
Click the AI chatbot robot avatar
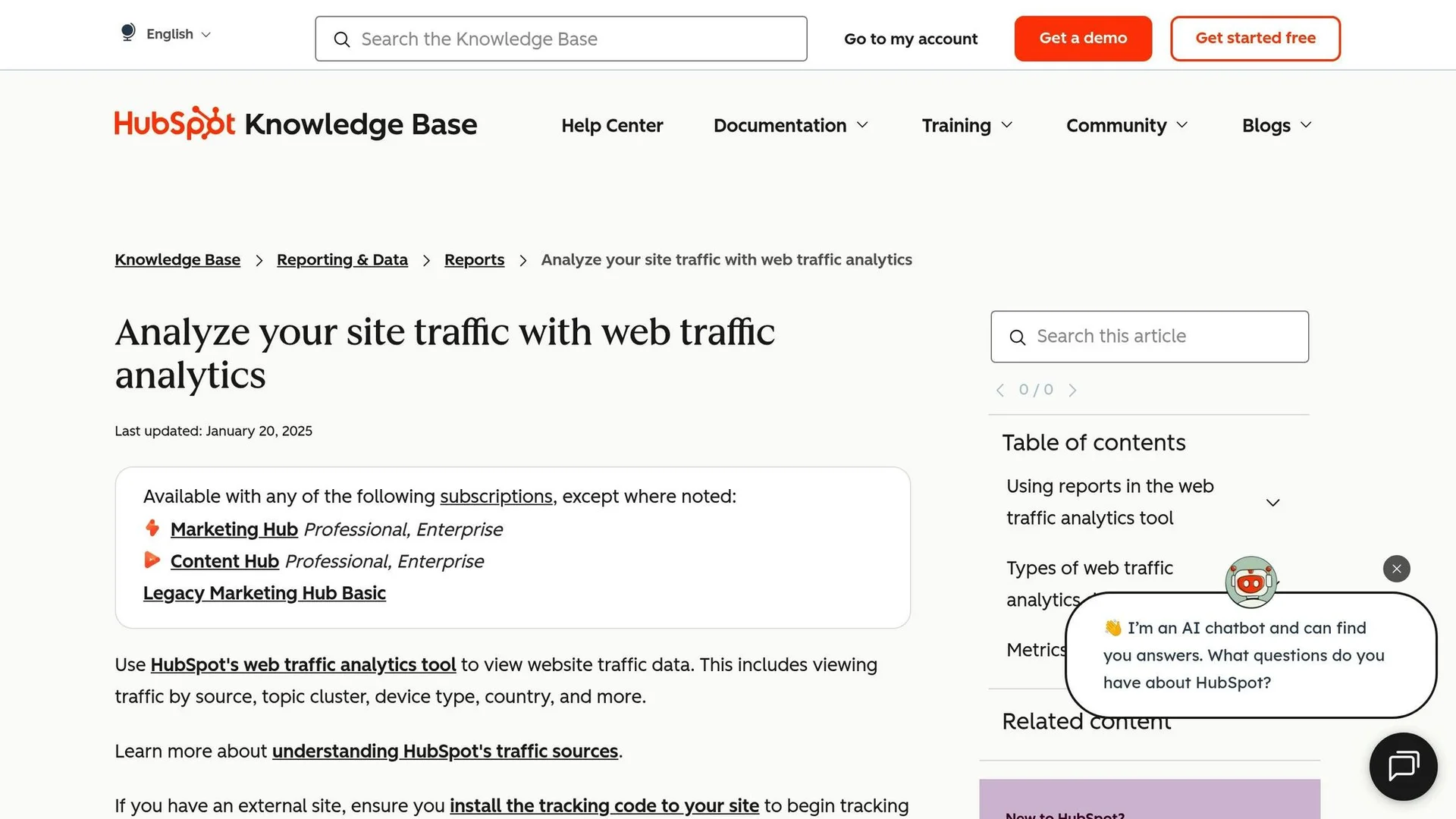click(1250, 582)
